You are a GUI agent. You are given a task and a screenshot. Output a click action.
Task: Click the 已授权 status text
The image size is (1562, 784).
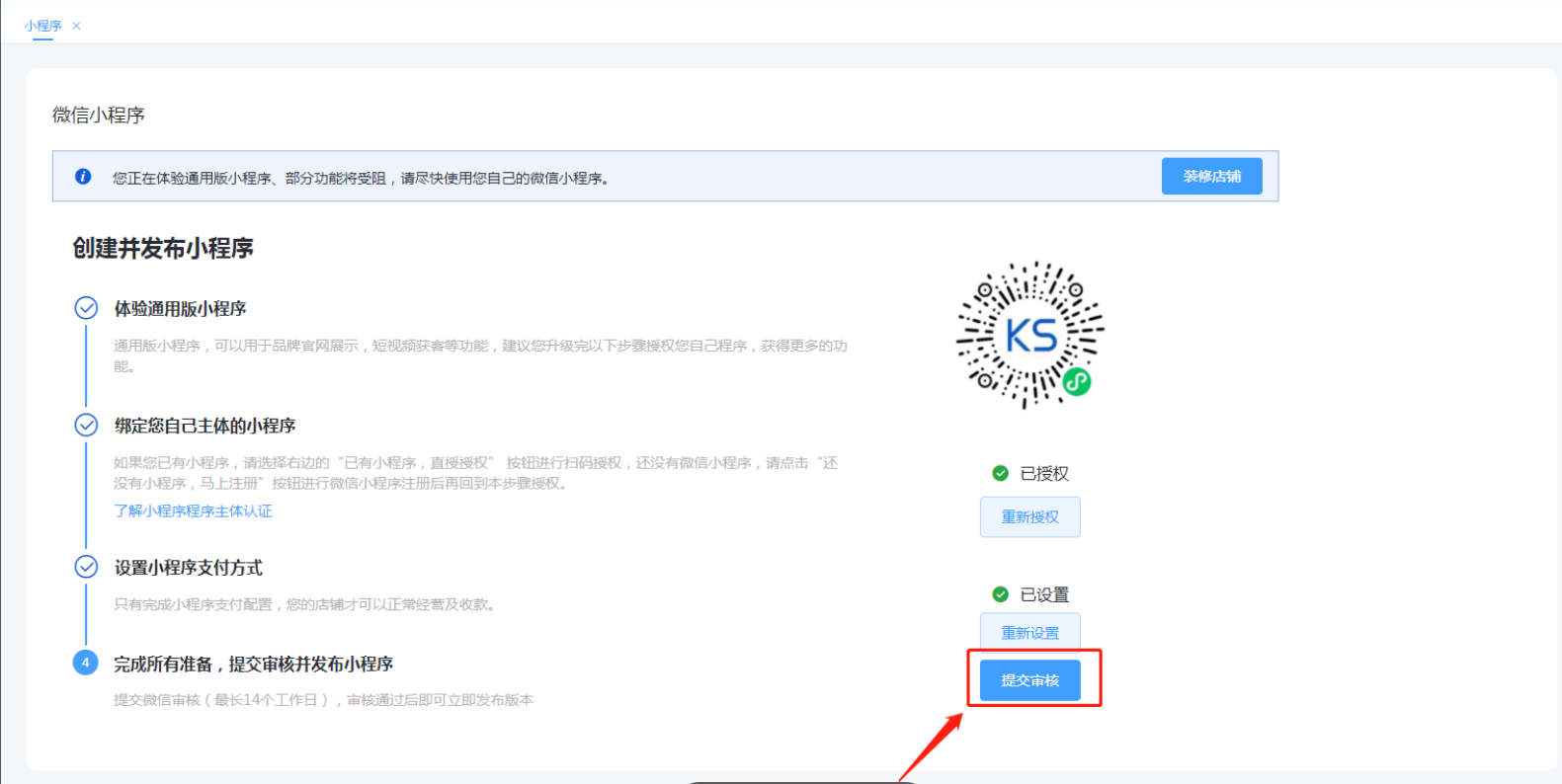[x=1044, y=474]
